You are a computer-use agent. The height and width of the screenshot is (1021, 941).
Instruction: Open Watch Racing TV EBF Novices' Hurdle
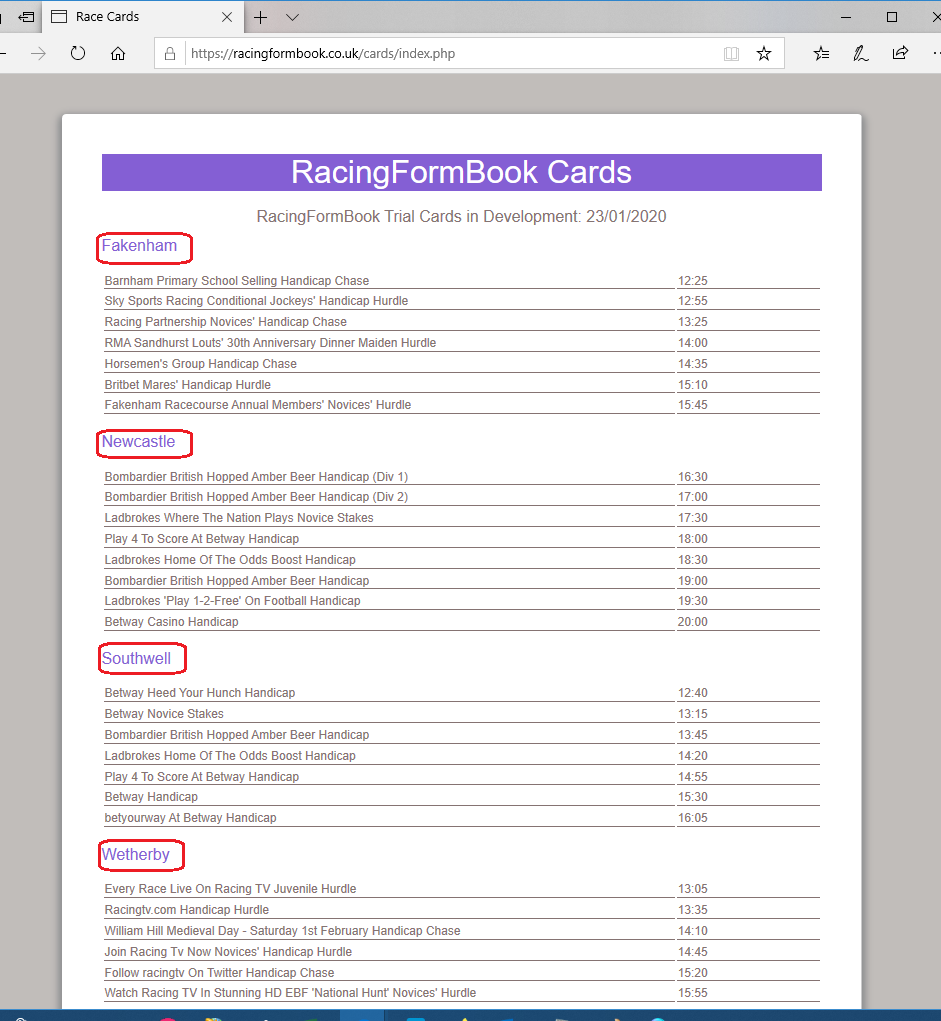(290, 993)
